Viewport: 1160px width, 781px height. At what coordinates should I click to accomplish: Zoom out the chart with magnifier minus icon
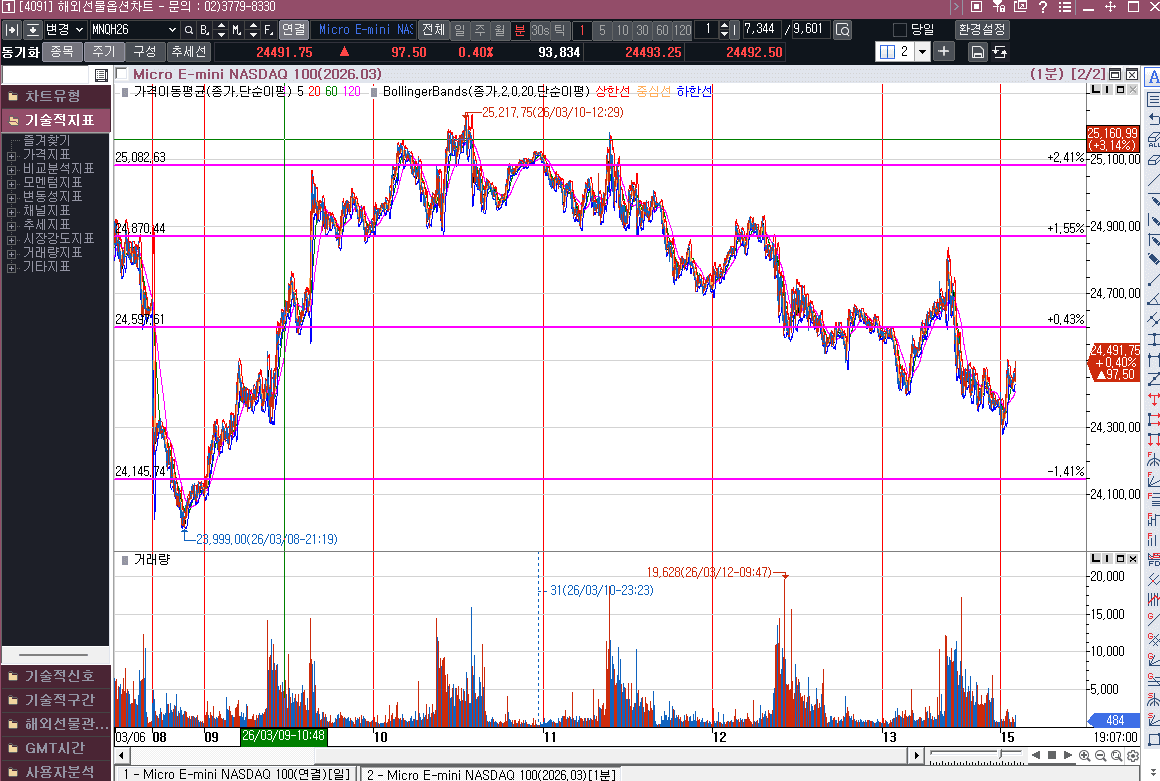click(x=1101, y=755)
